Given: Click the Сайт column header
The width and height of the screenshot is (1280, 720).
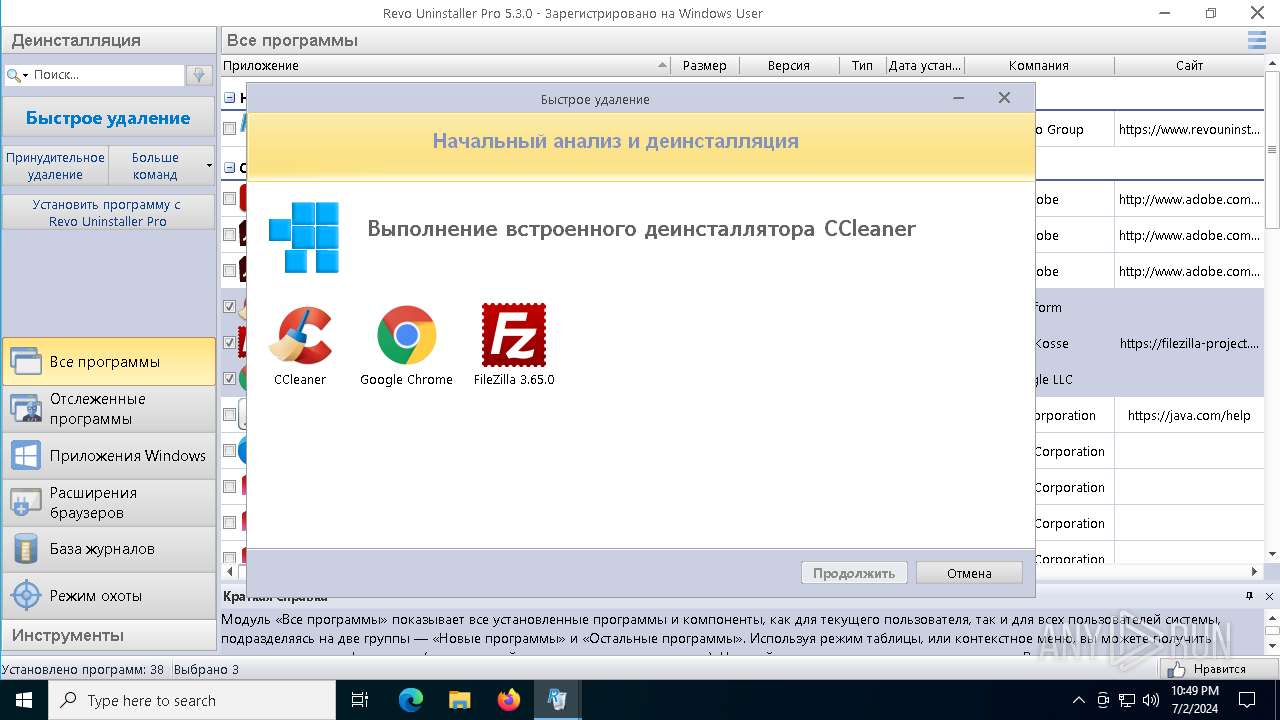Looking at the screenshot, I should click(x=1190, y=65).
